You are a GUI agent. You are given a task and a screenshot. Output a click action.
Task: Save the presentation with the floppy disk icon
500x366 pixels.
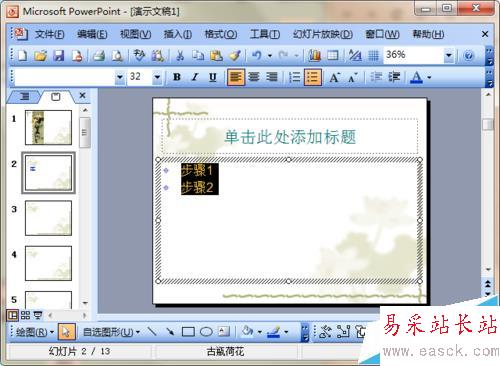59,55
